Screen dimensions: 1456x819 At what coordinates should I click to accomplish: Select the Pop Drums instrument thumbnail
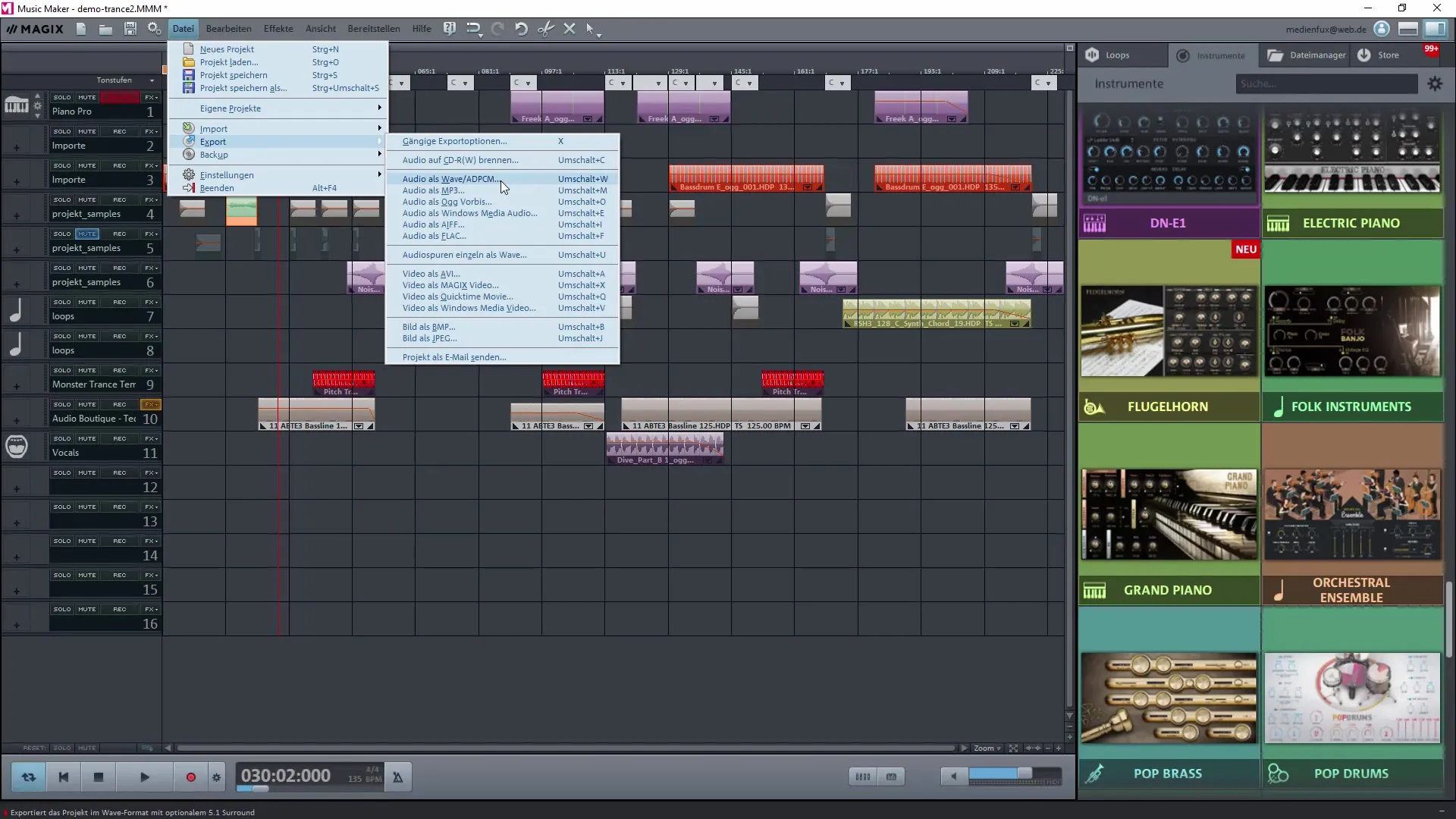click(1352, 698)
